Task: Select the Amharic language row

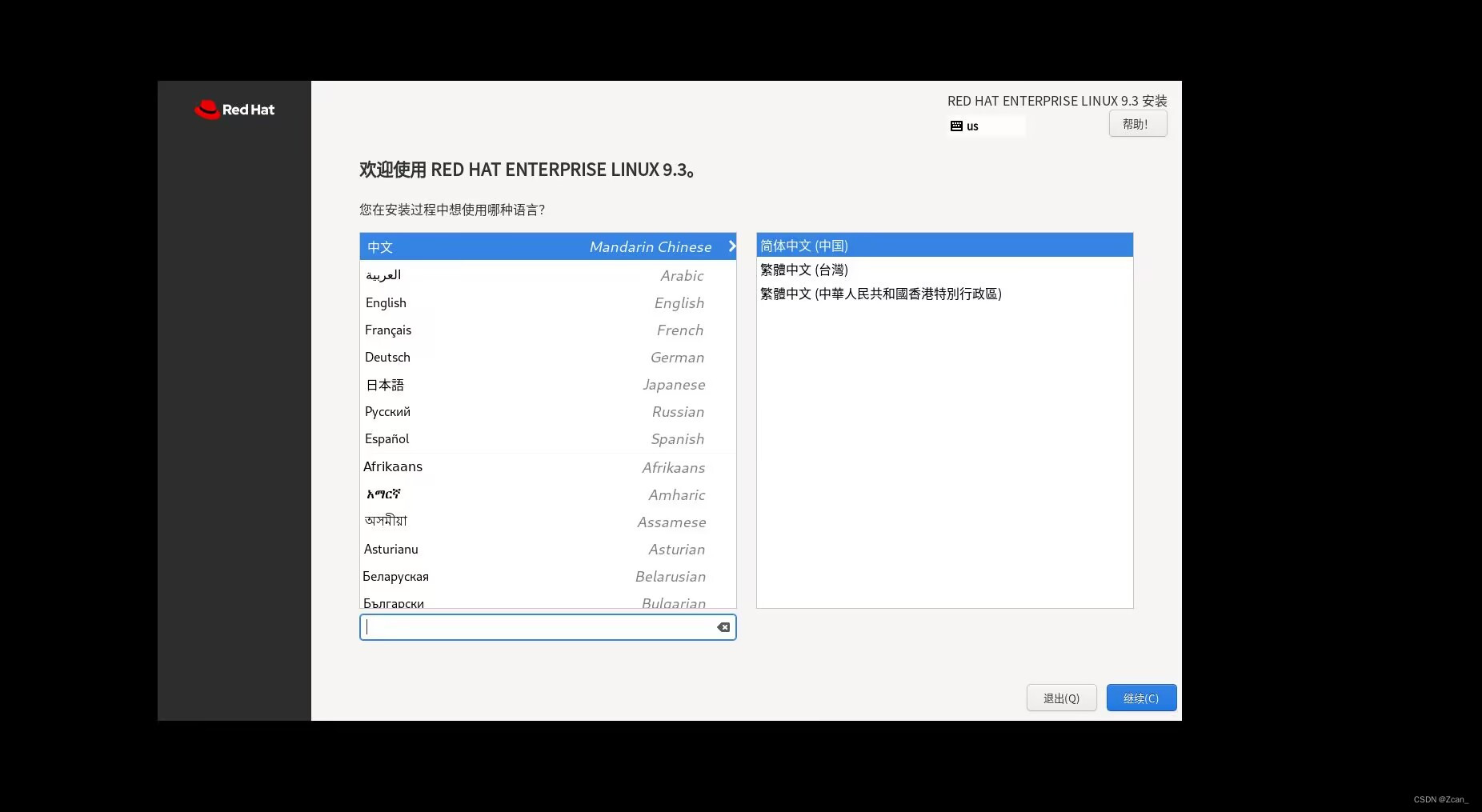Action: 548,494
